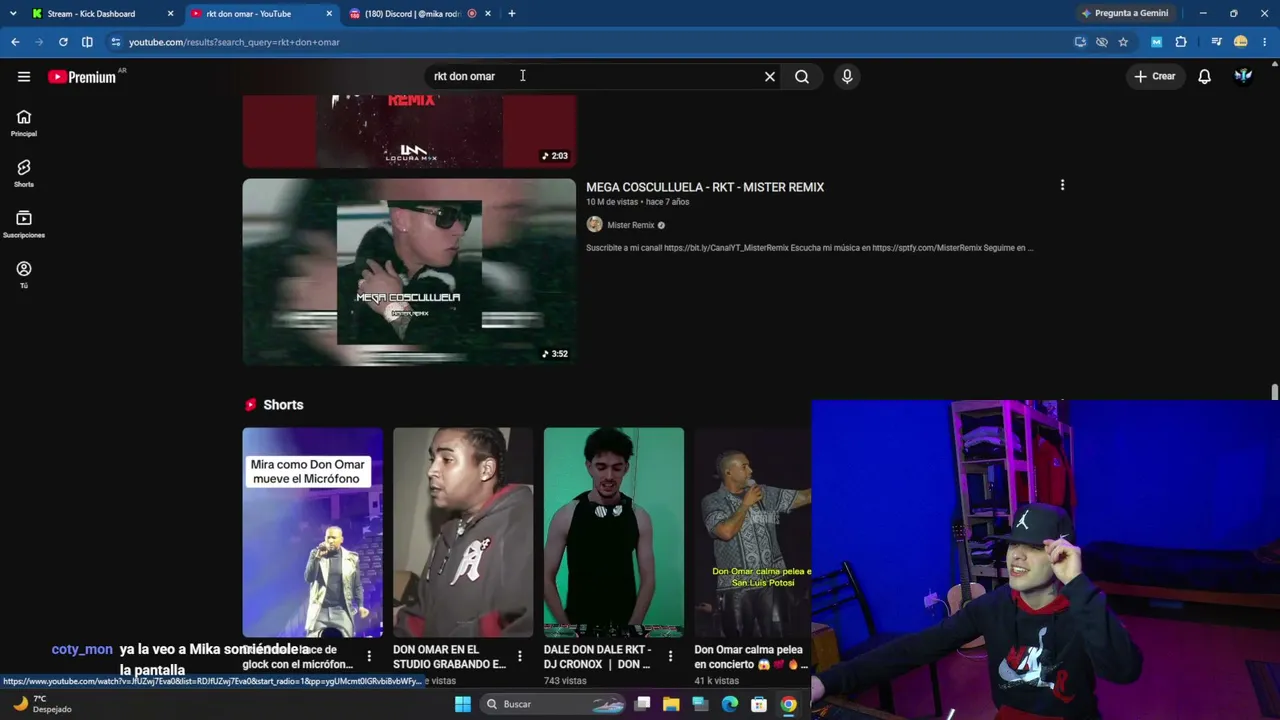Open File Explorer from the taskbar
The width and height of the screenshot is (1280, 720).
tap(671, 704)
